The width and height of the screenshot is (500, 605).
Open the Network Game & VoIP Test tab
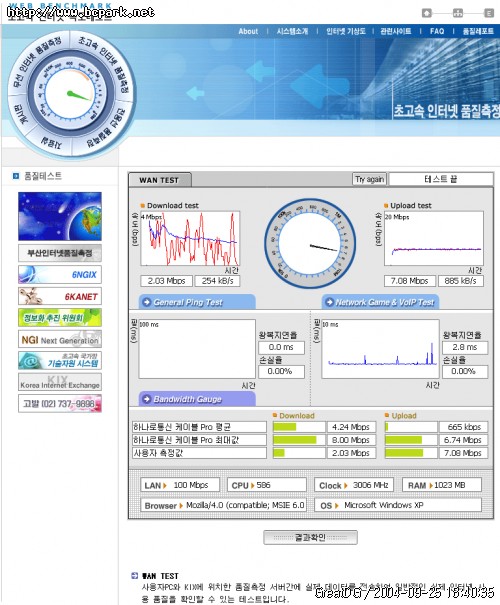point(380,302)
